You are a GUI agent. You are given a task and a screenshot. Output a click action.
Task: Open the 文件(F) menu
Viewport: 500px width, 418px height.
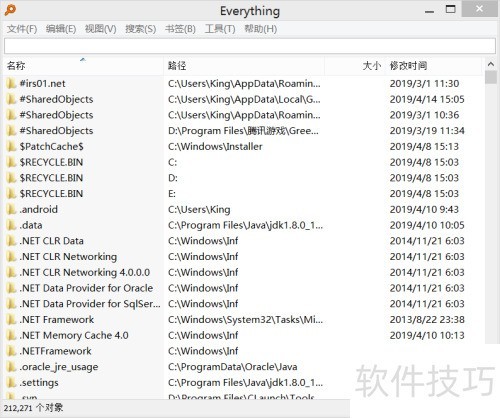coord(22,29)
